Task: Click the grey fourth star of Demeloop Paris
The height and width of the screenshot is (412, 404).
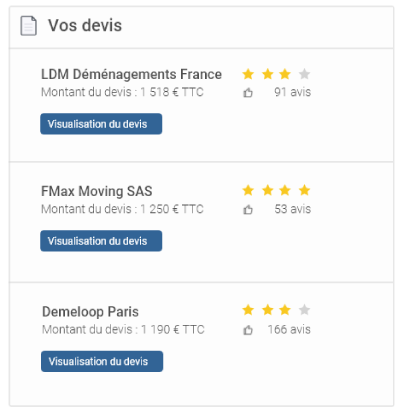Action: (304, 310)
